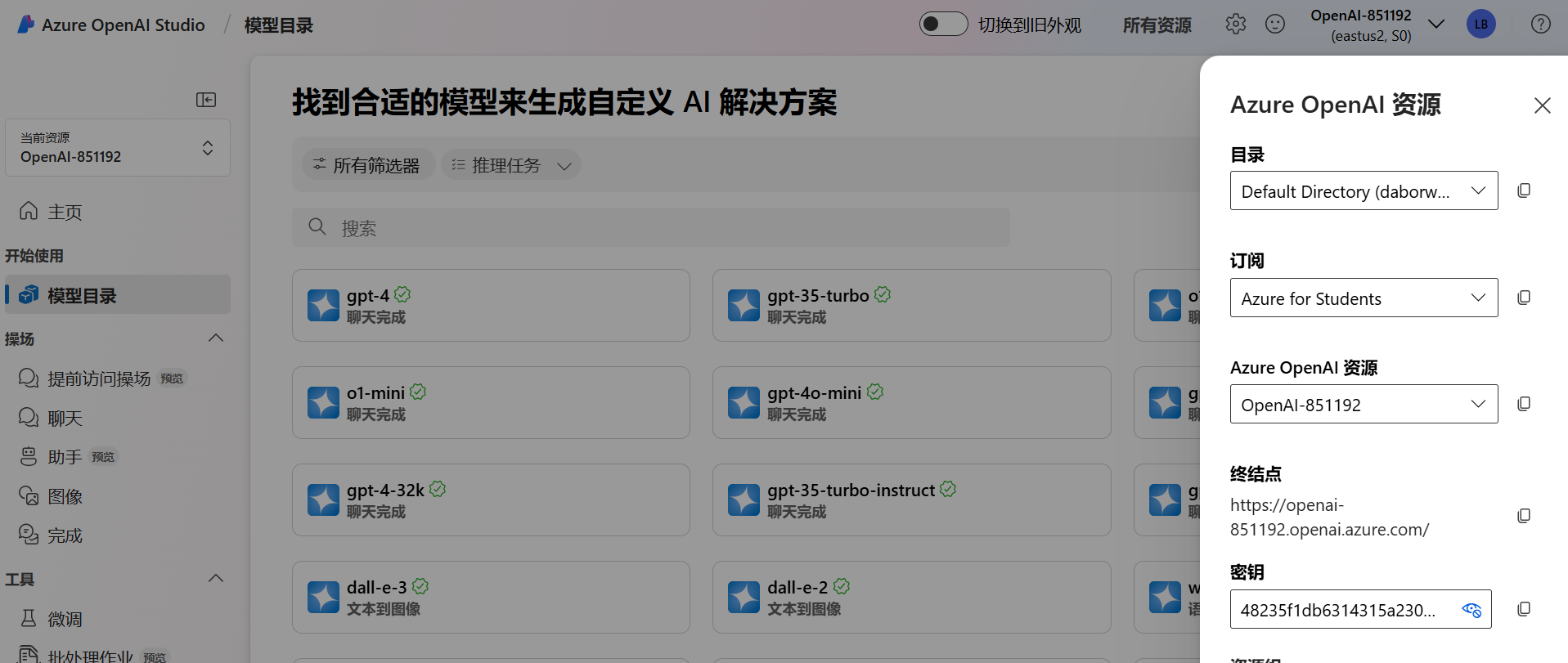Click the 所有筛选器 button
Screen dimensions: 1568x663
click(367, 165)
